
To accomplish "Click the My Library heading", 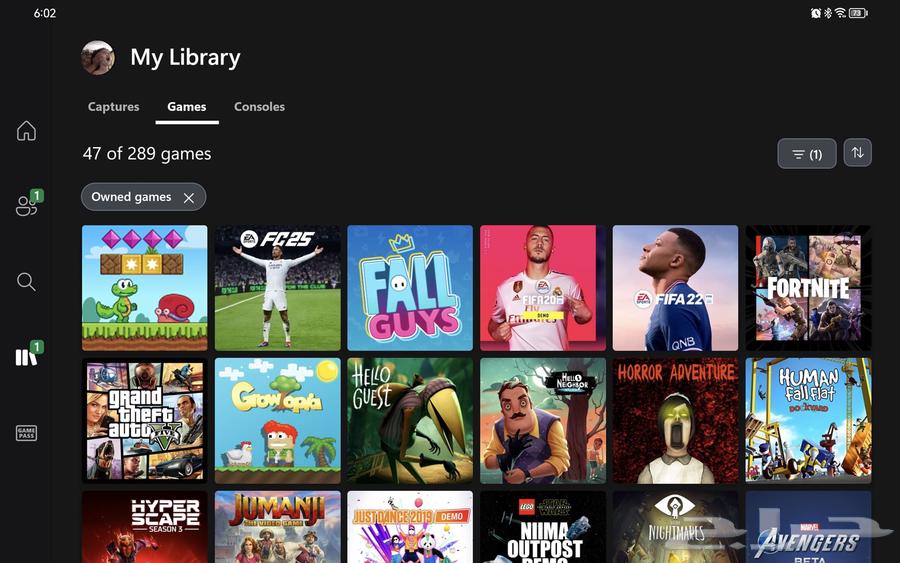I will (x=185, y=57).
